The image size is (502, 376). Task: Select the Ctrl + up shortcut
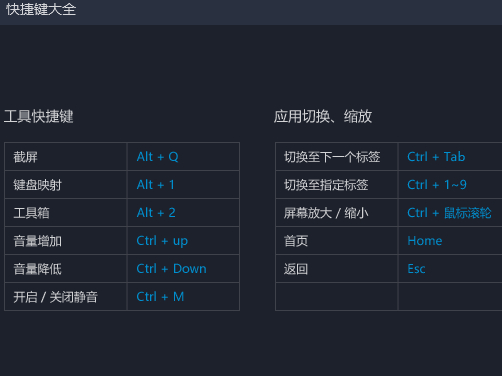coord(162,241)
